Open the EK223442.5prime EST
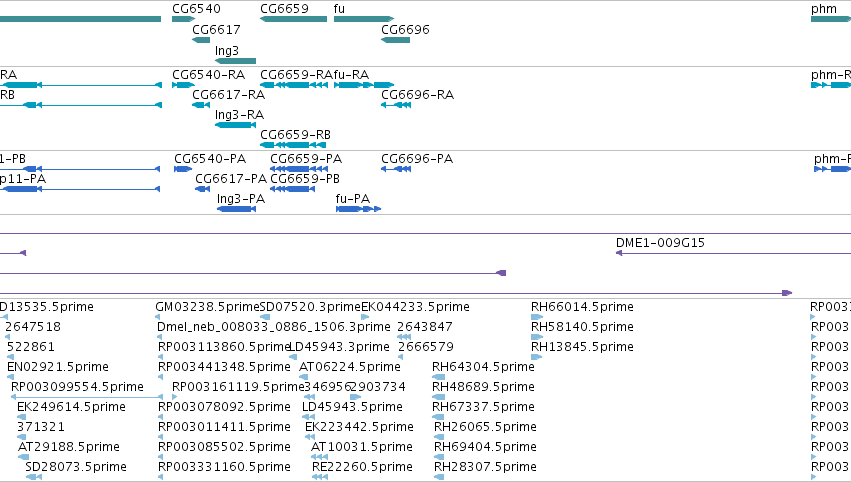This screenshot has height=482, width=851. coord(311,437)
